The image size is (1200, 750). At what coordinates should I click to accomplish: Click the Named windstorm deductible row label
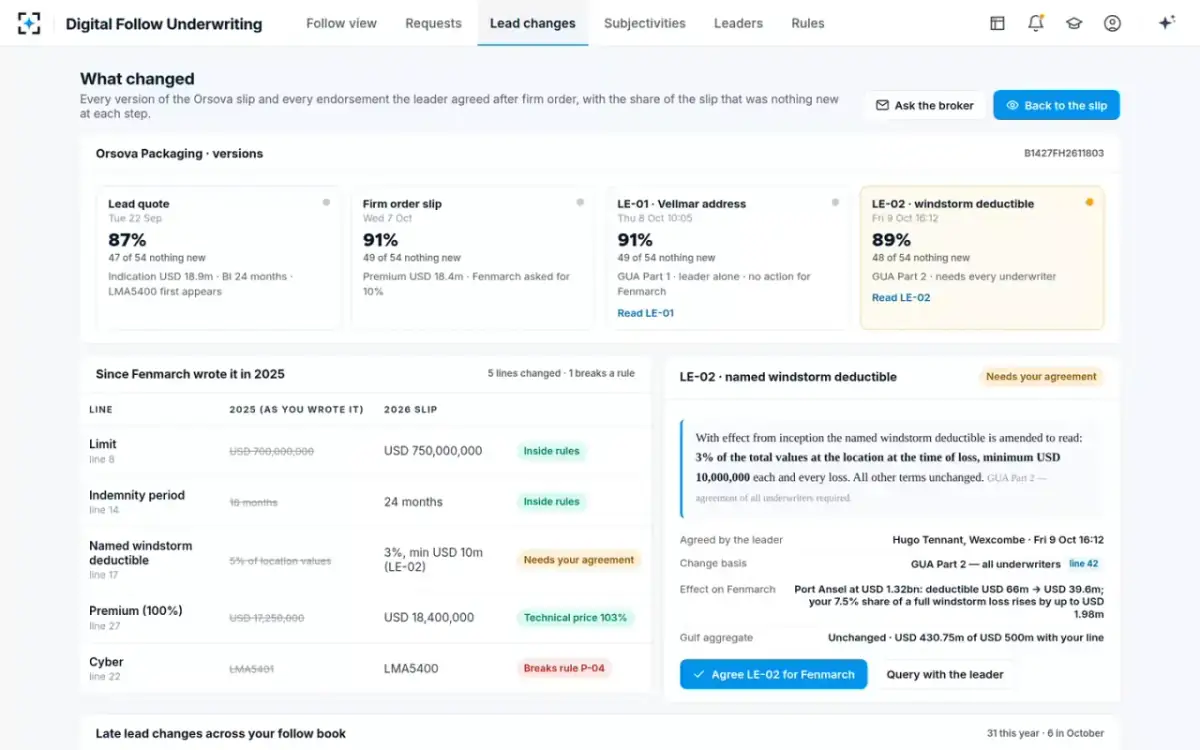point(140,553)
